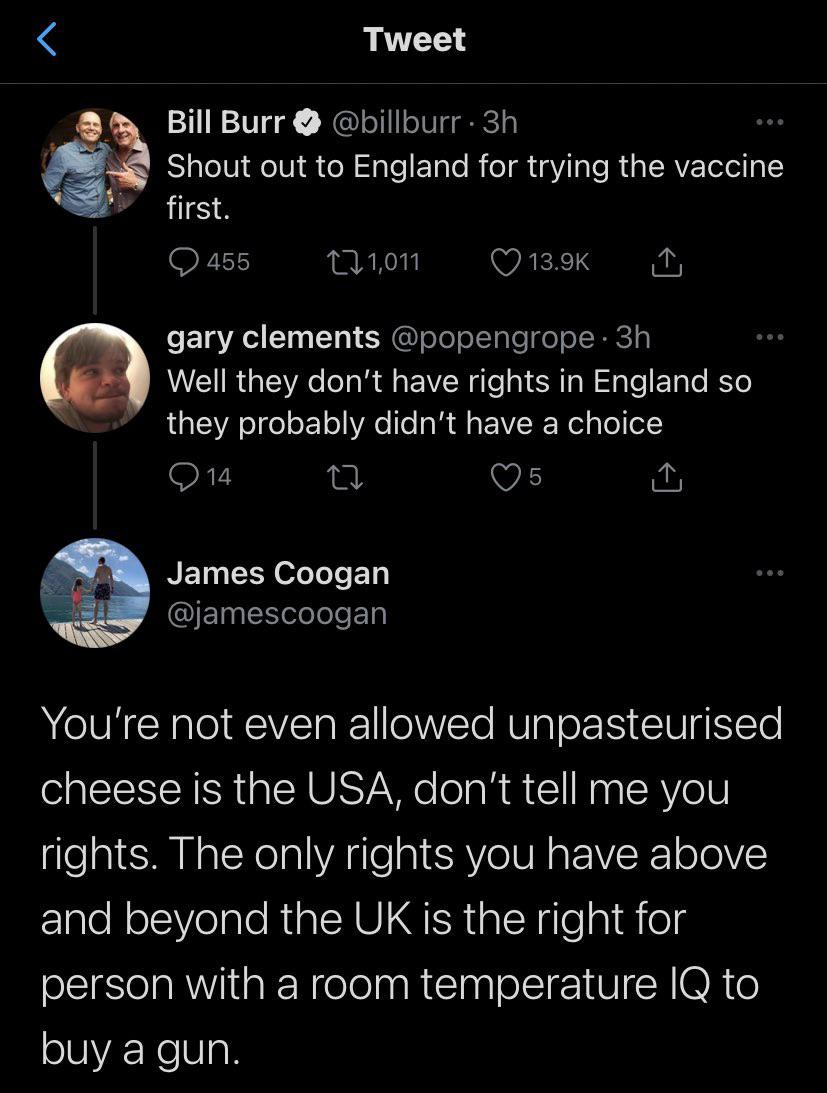Open gary clements' profile picture

(95, 378)
